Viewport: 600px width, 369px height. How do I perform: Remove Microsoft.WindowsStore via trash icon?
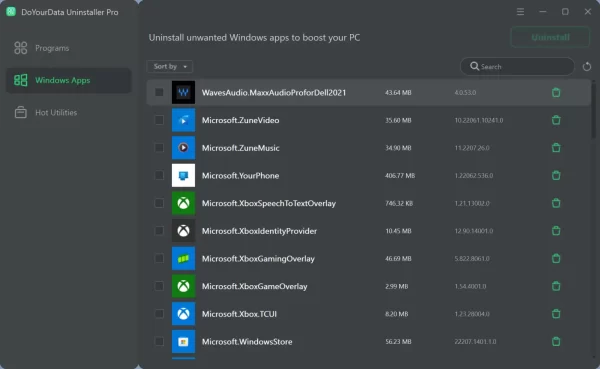pyautogui.click(x=556, y=341)
